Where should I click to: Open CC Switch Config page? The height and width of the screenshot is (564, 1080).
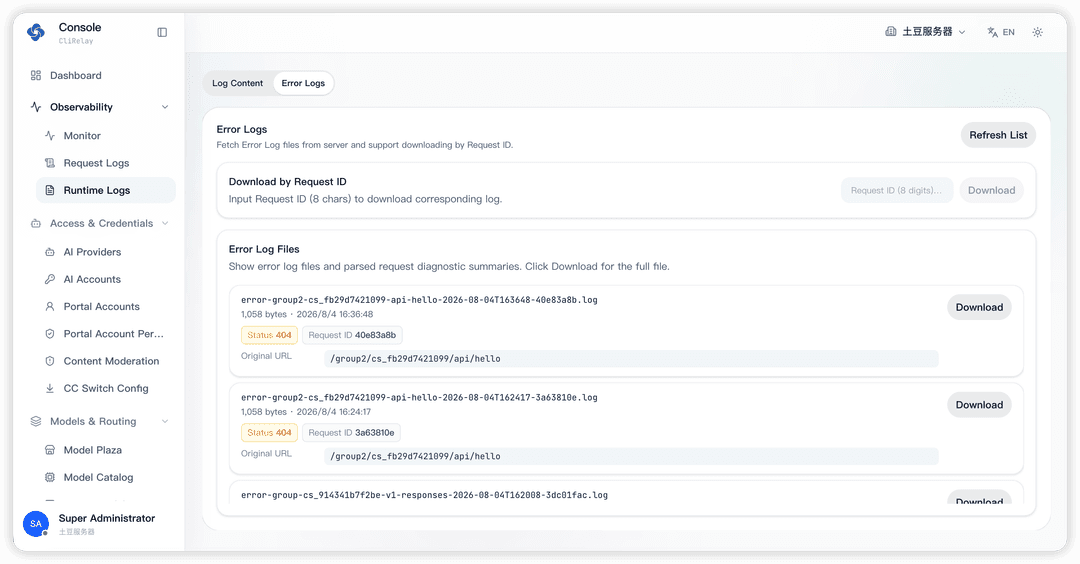pos(105,388)
